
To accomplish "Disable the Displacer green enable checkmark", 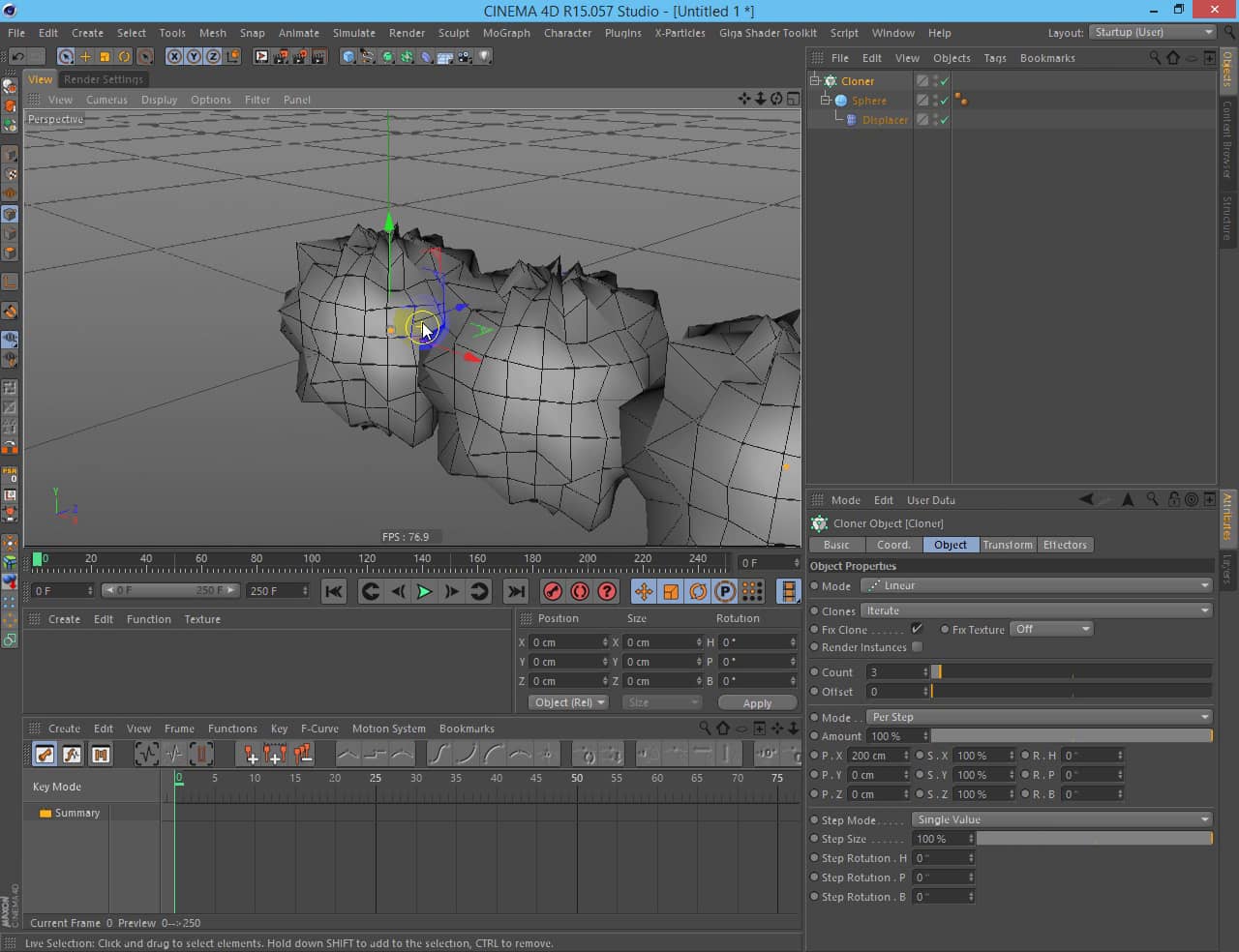I will click(944, 120).
